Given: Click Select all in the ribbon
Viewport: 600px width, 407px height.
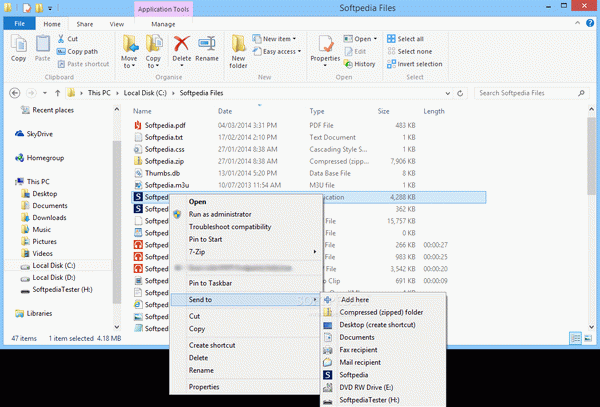Looking at the screenshot, I should click(405, 39).
